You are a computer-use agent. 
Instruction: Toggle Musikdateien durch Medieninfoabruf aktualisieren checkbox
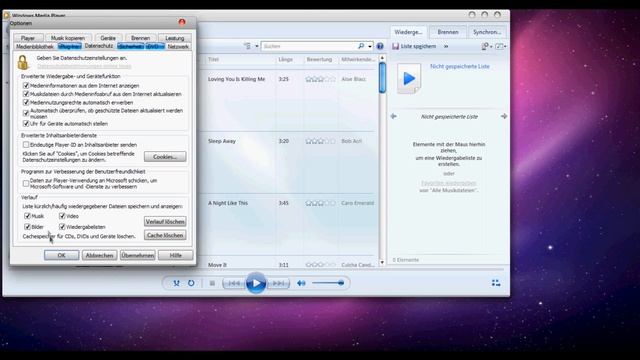(x=26, y=94)
